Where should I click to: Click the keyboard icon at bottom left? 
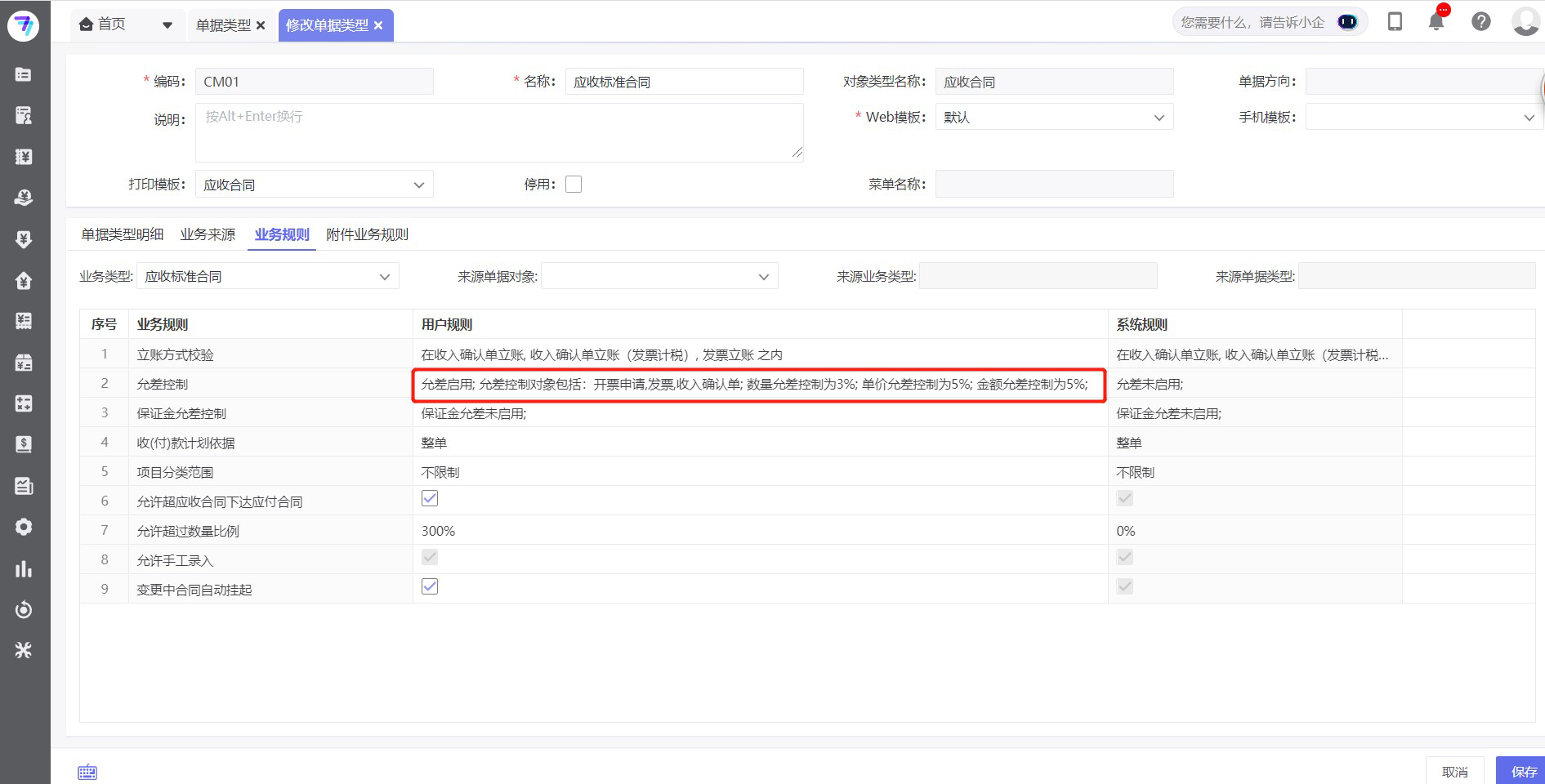tap(87, 771)
